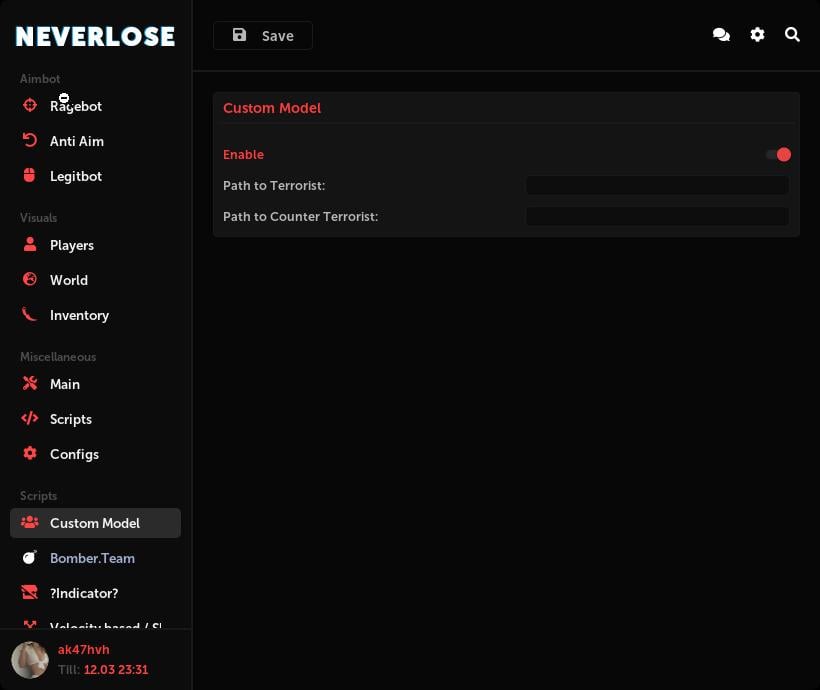The width and height of the screenshot is (820, 690).
Task: Select the Players person icon
Action: 30,245
